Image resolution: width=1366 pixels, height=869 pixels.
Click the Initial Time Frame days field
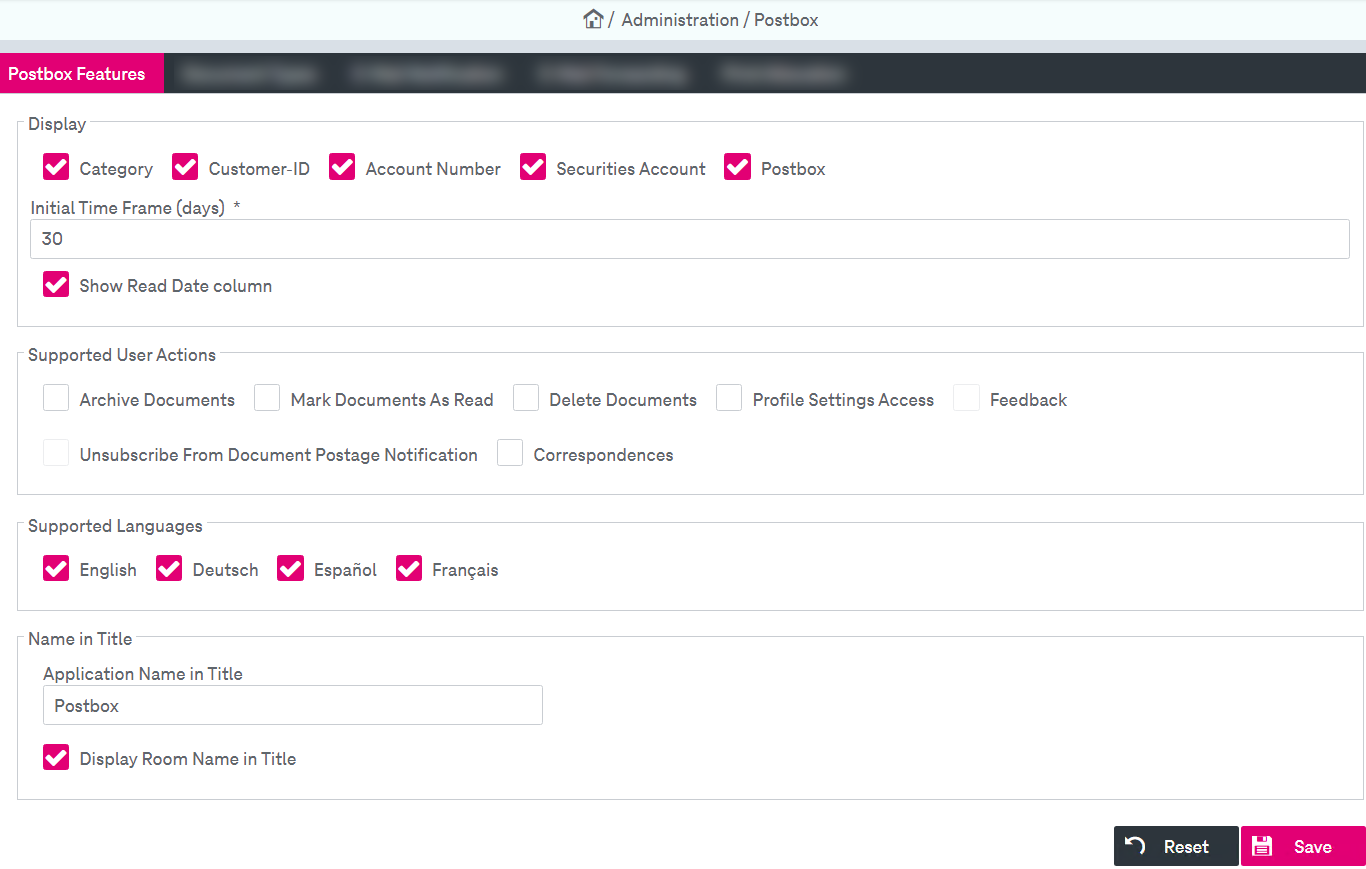pyautogui.click(x=689, y=239)
